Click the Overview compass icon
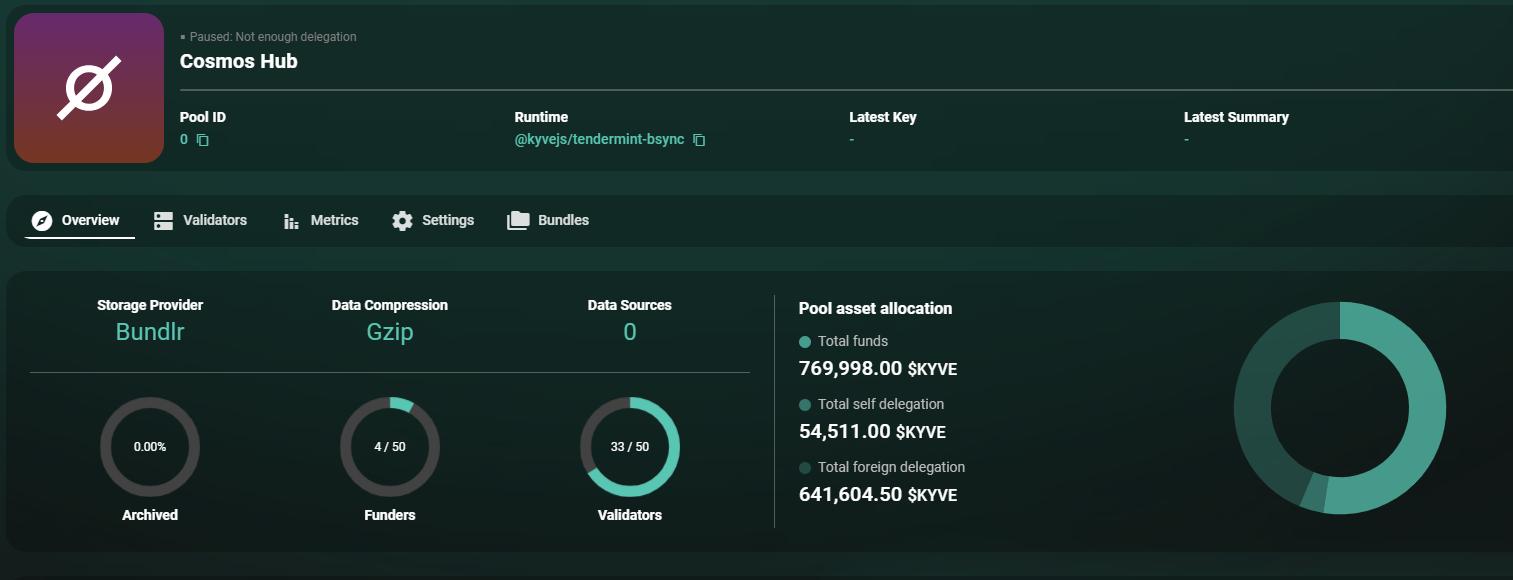This screenshot has height=580, width=1513. coord(41,221)
